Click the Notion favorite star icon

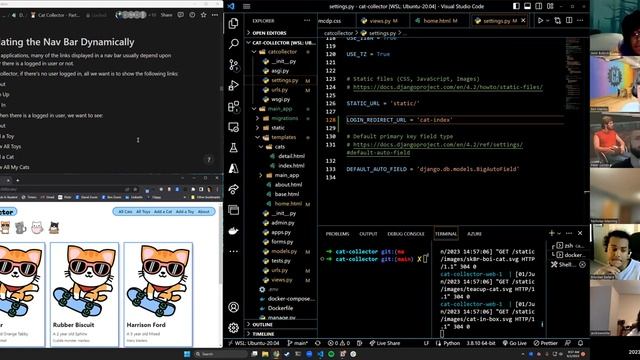(203, 15)
